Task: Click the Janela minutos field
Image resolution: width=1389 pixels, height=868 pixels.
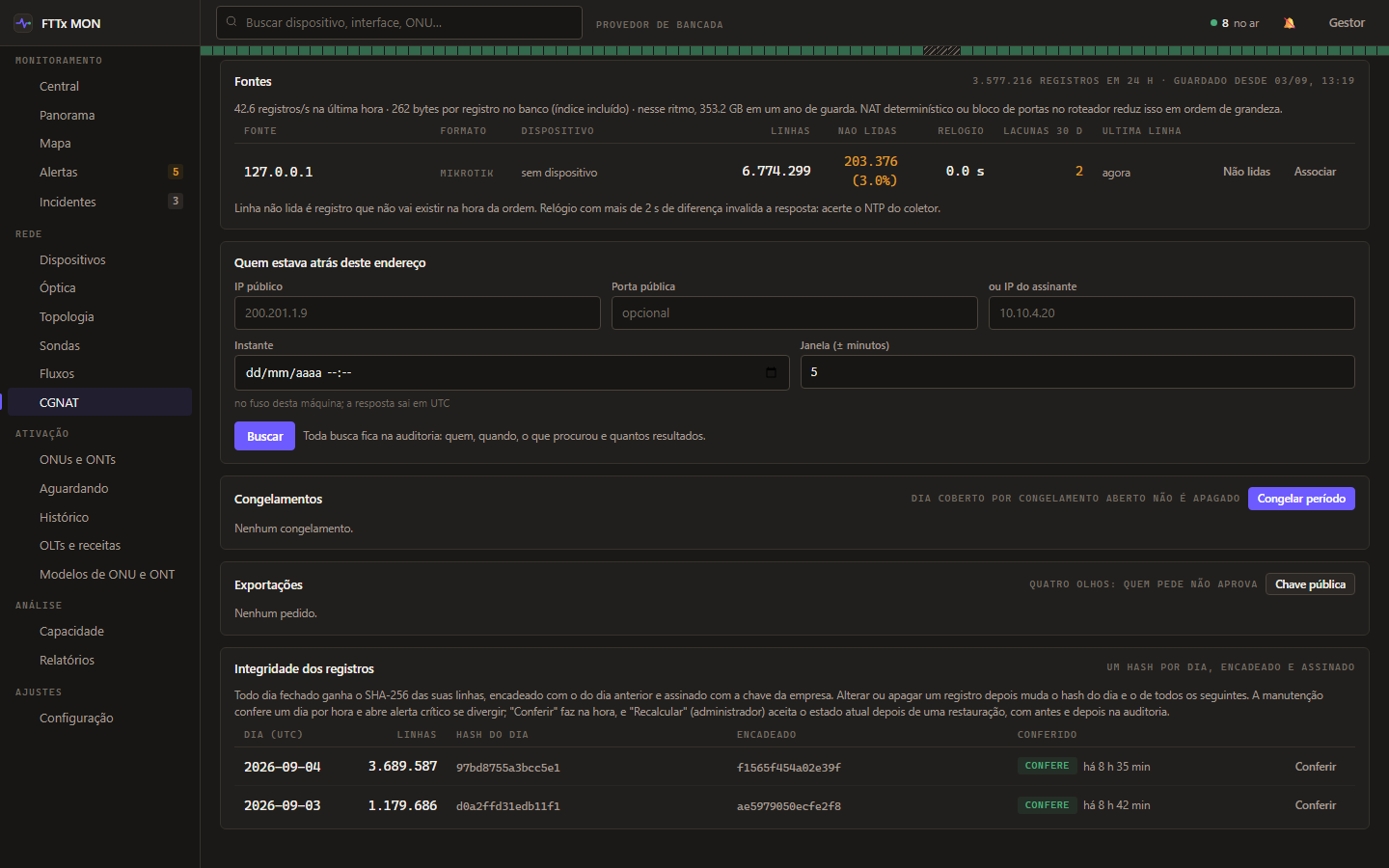Action: coord(1077,372)
